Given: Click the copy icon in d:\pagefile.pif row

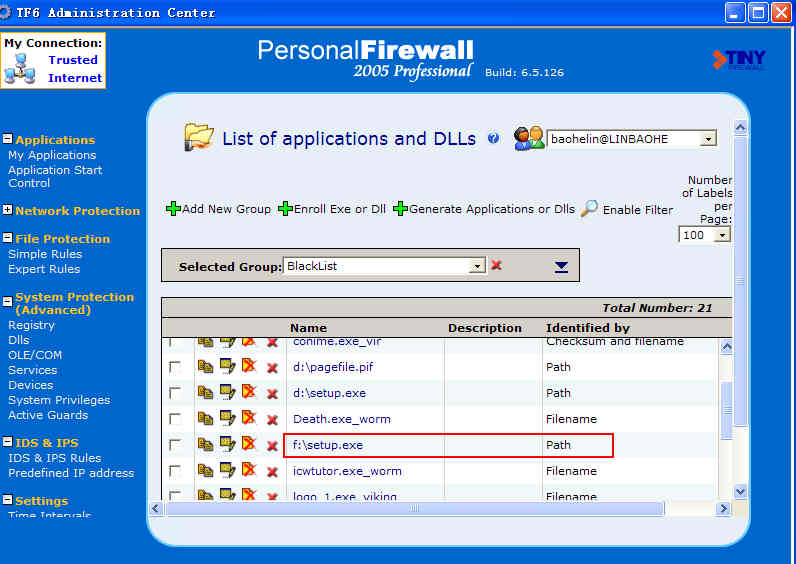Looking at the screenshot, I should tap(205, 366).
